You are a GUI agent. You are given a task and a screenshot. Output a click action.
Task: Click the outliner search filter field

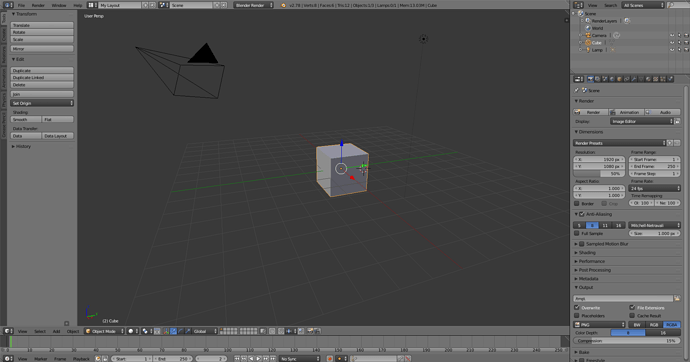click(678, 5)
